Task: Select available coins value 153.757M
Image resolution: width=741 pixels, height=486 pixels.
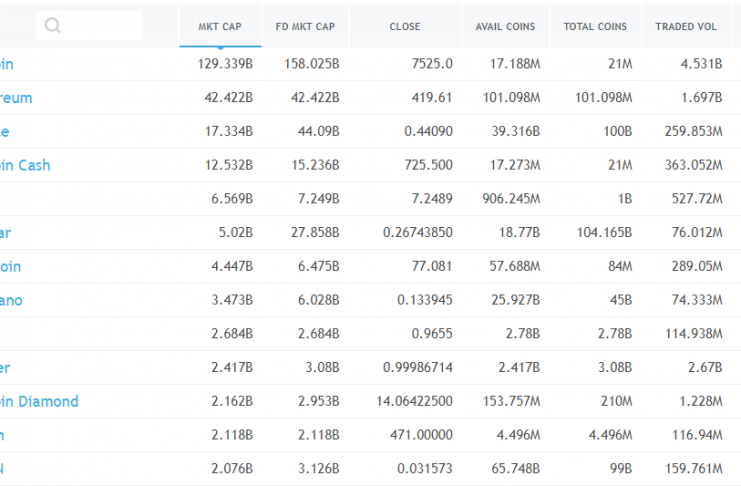Action: click(512, 401)
